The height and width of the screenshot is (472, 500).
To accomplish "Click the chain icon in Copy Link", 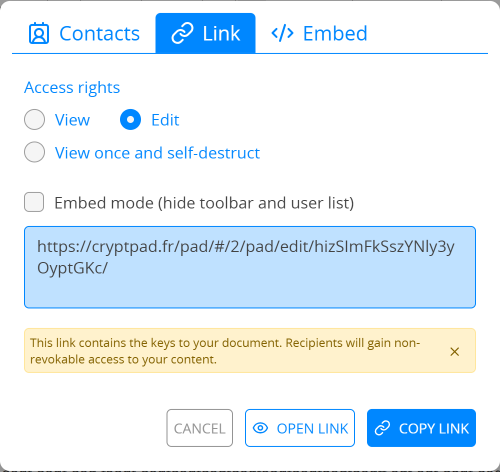I will click(x=382, y=428).
